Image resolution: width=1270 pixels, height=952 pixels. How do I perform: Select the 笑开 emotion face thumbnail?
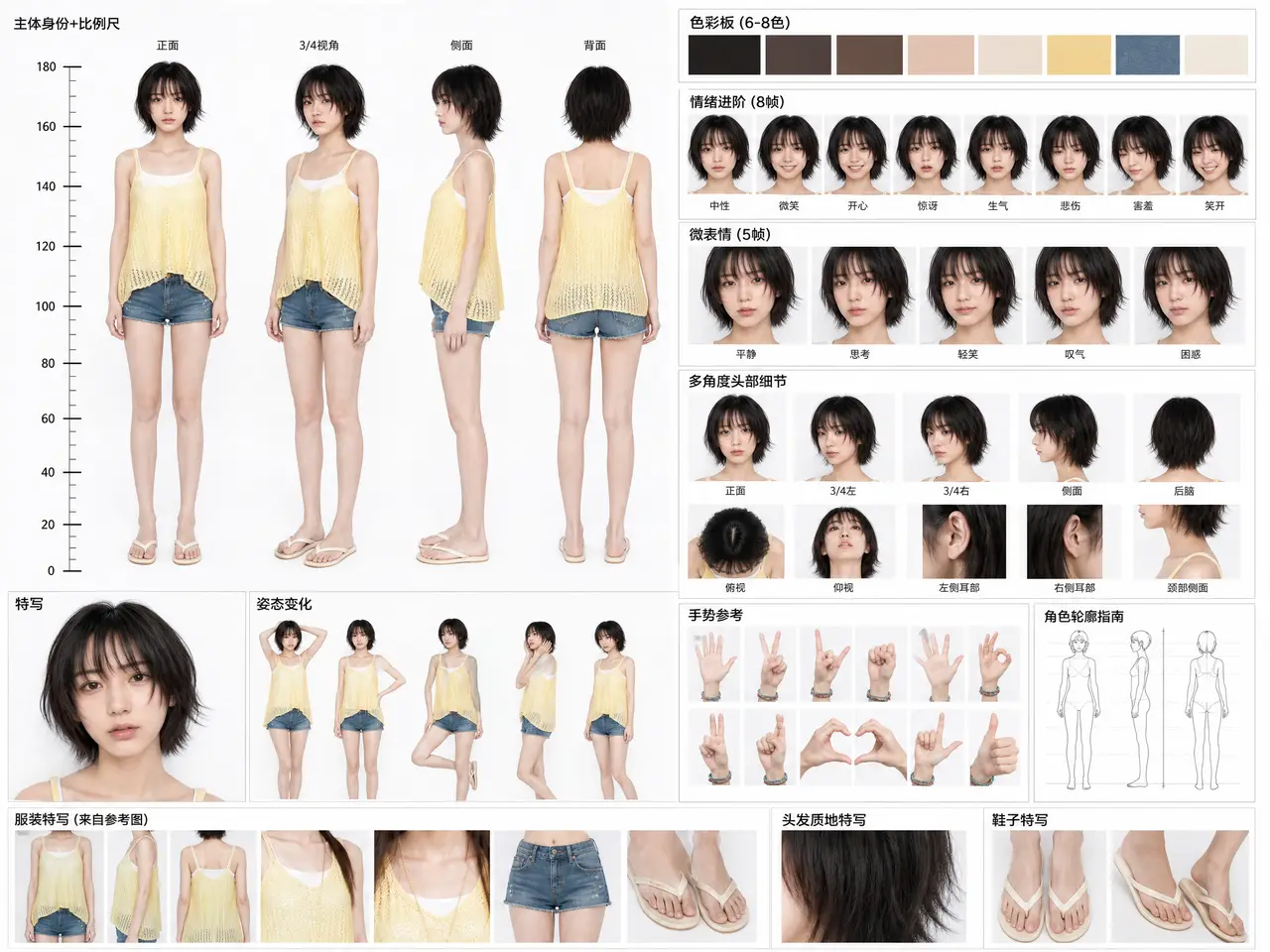(x=1213, y=156)
